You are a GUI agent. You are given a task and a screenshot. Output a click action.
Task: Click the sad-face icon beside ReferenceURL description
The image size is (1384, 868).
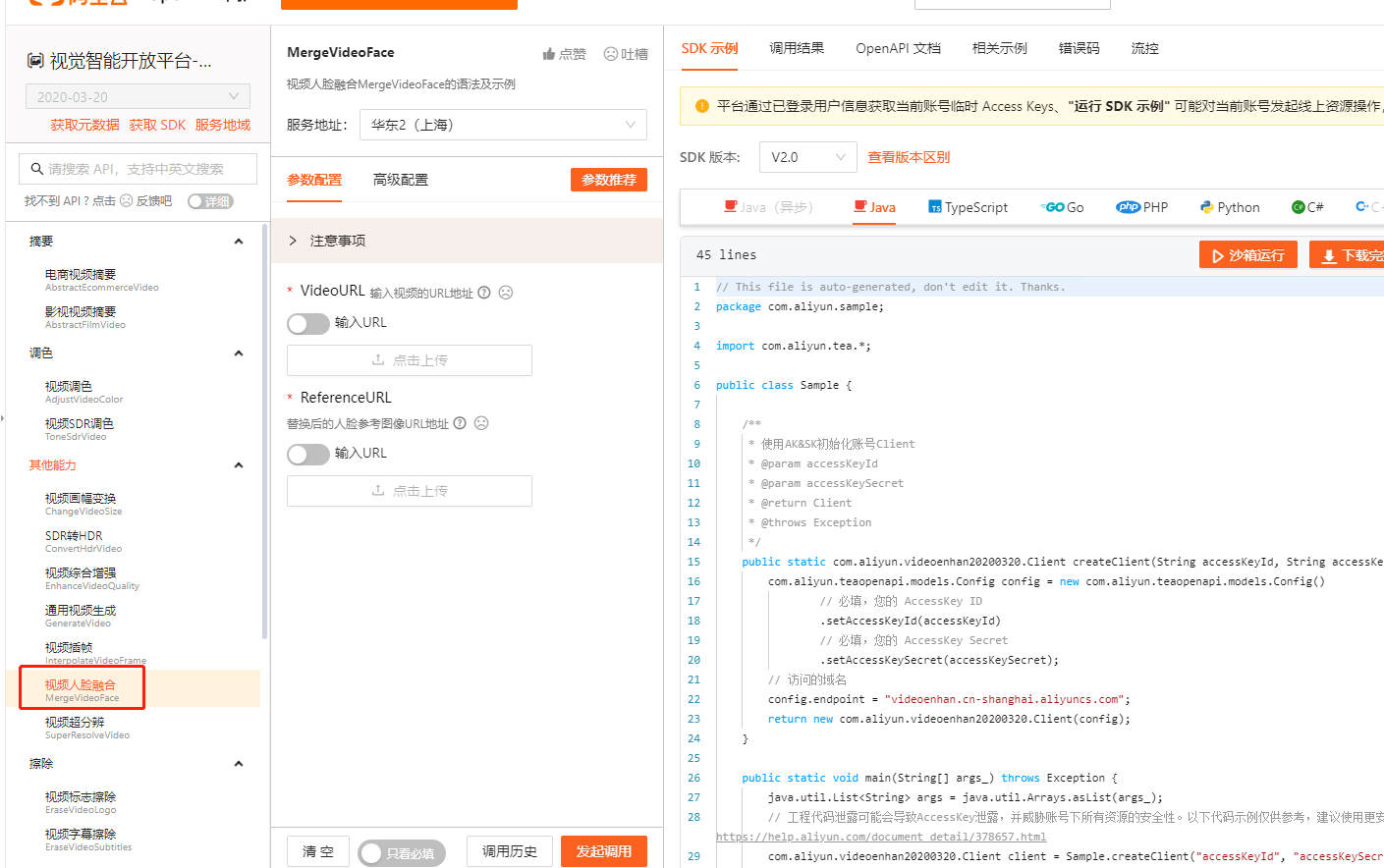[481, 423]
